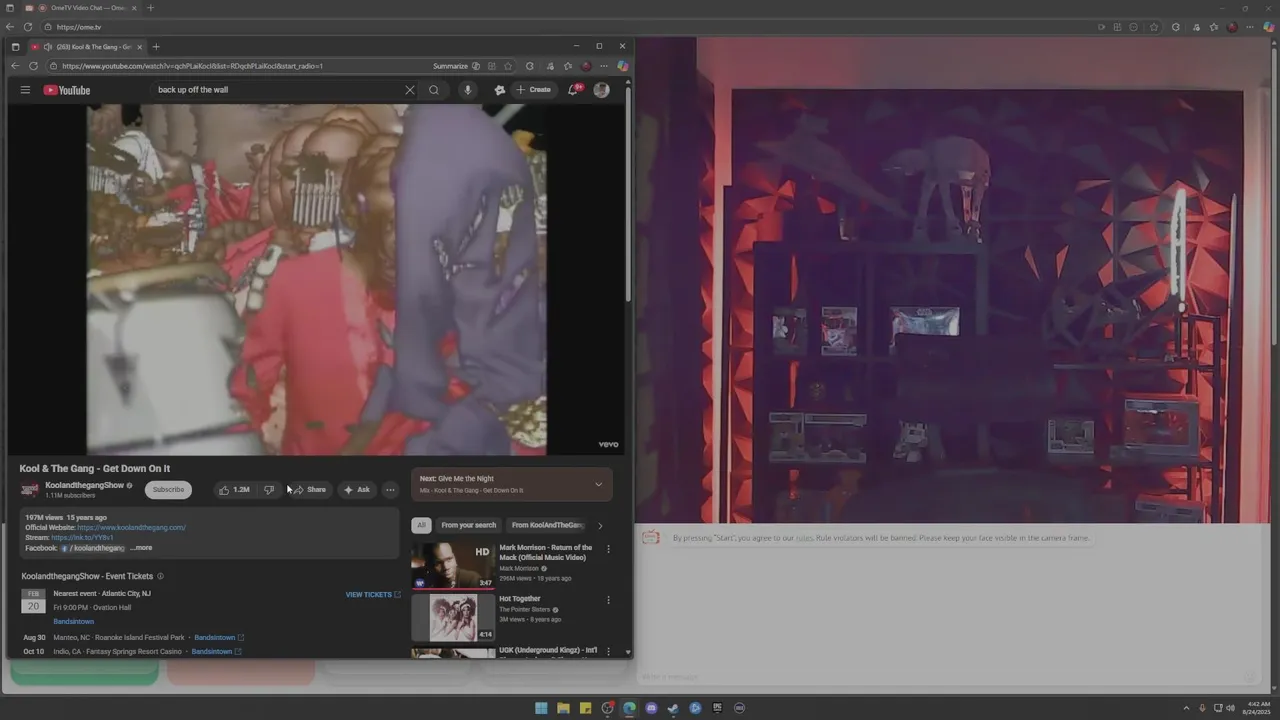Open the taskbar clock showing 4:42 AM

[1254, 708]
